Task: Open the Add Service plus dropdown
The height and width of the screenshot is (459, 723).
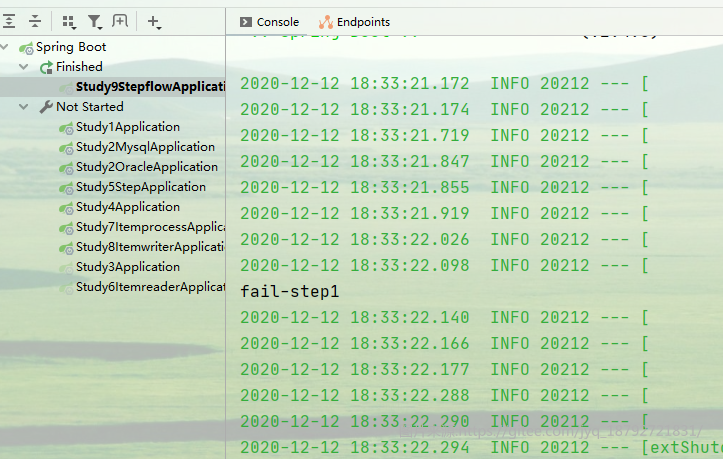Action: tap(154, 22)
